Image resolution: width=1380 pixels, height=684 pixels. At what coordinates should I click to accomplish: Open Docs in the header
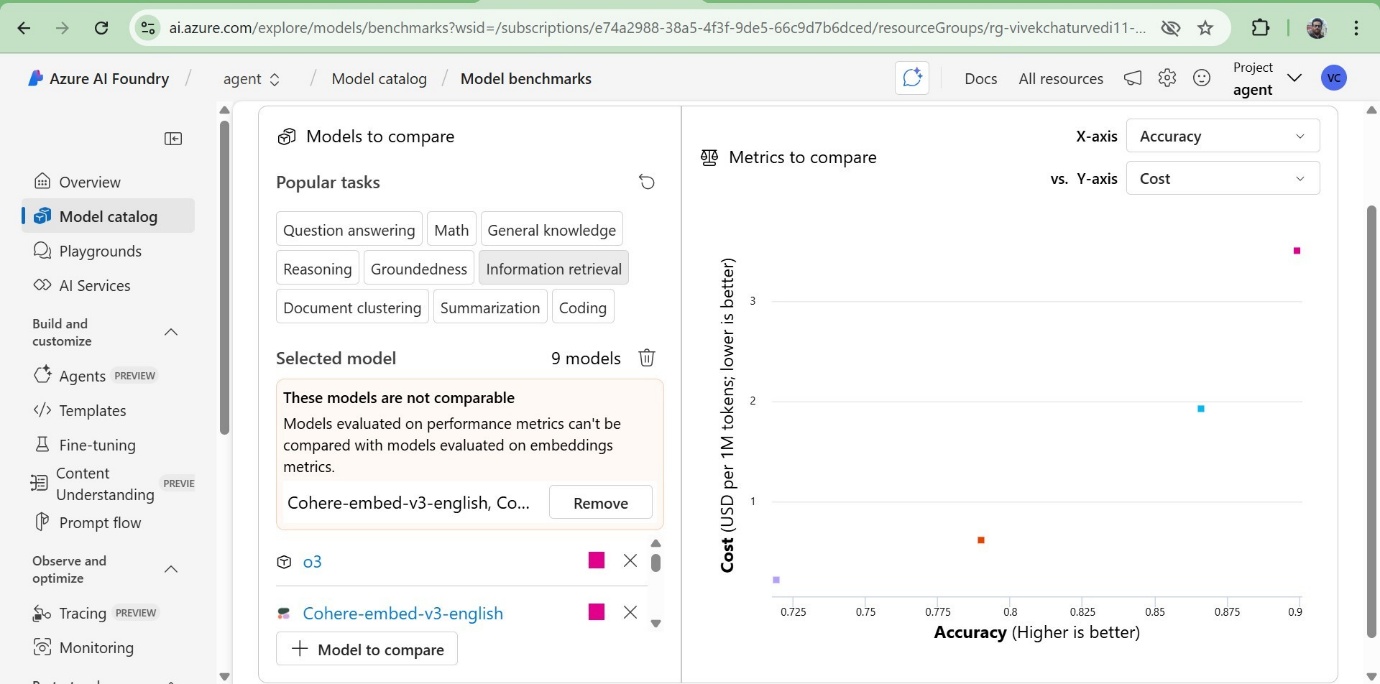pyautogui.click(x=981, y=78)
